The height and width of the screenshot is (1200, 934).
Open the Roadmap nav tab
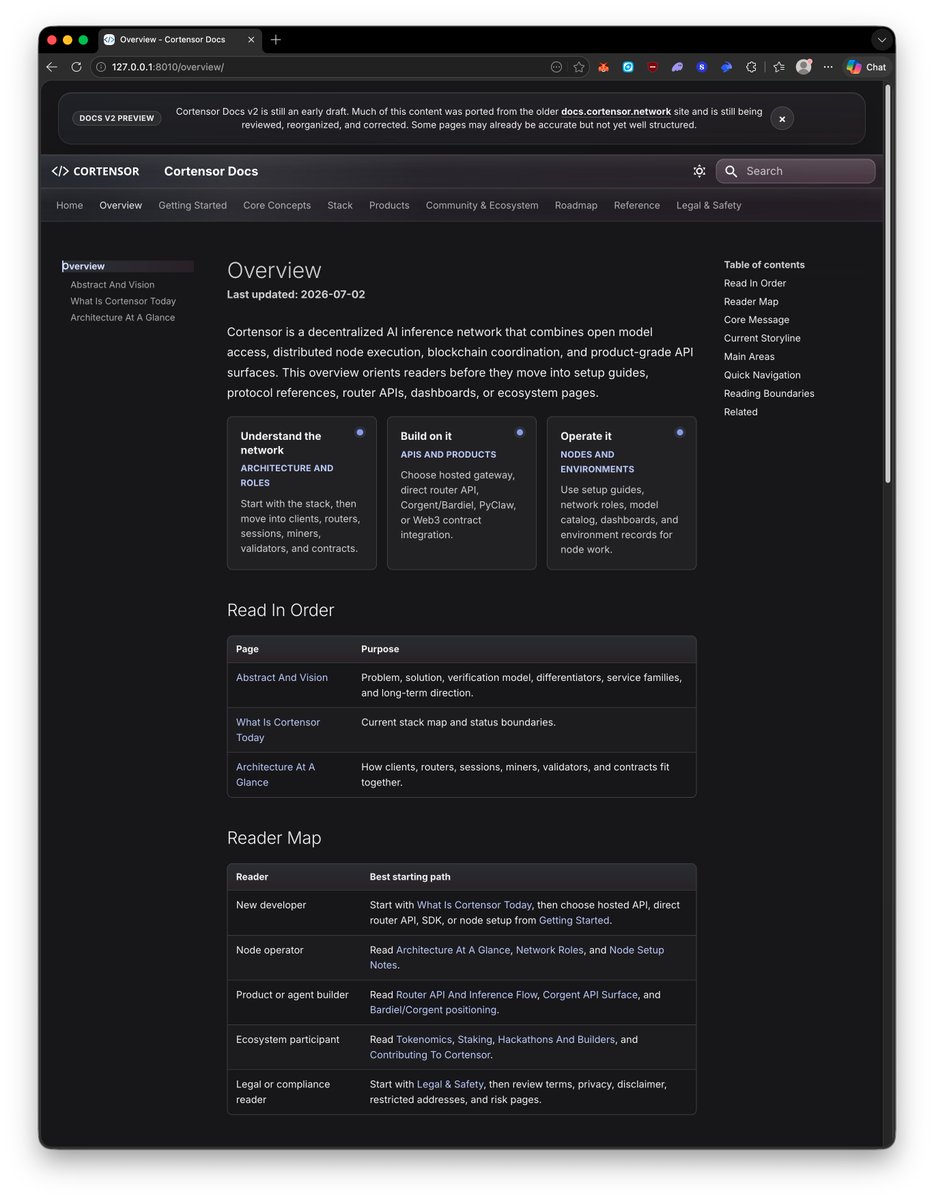pos(576,205)
